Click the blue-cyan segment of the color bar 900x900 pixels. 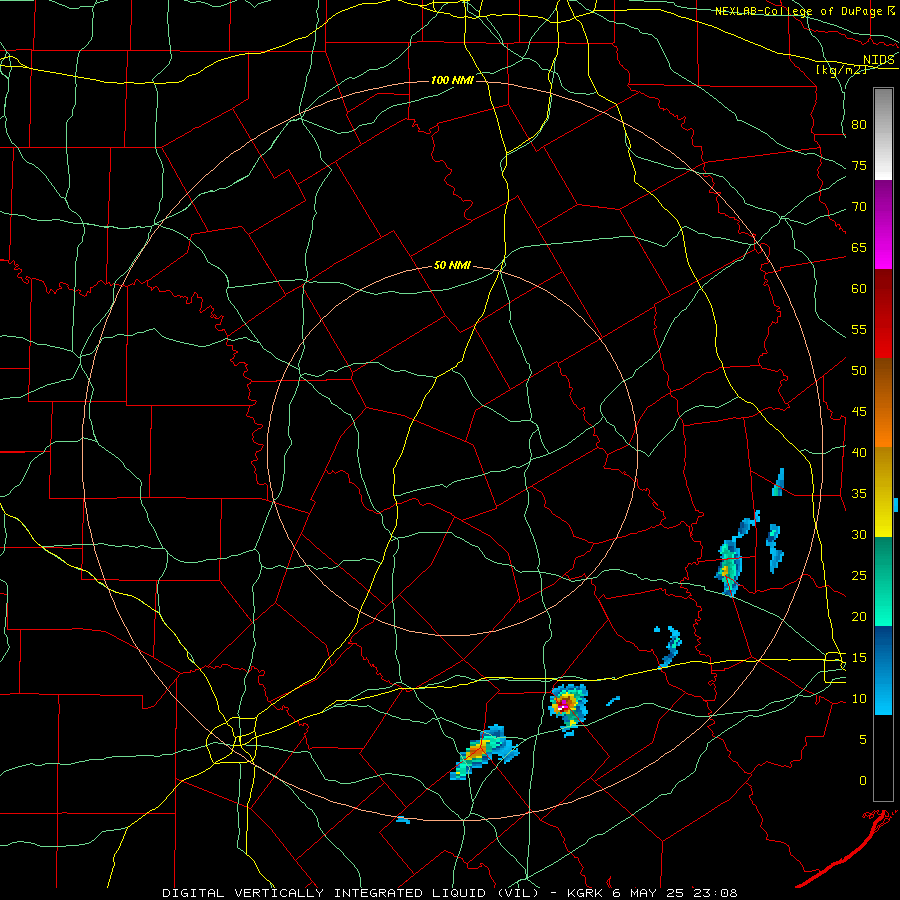click(x=883, y=670)
